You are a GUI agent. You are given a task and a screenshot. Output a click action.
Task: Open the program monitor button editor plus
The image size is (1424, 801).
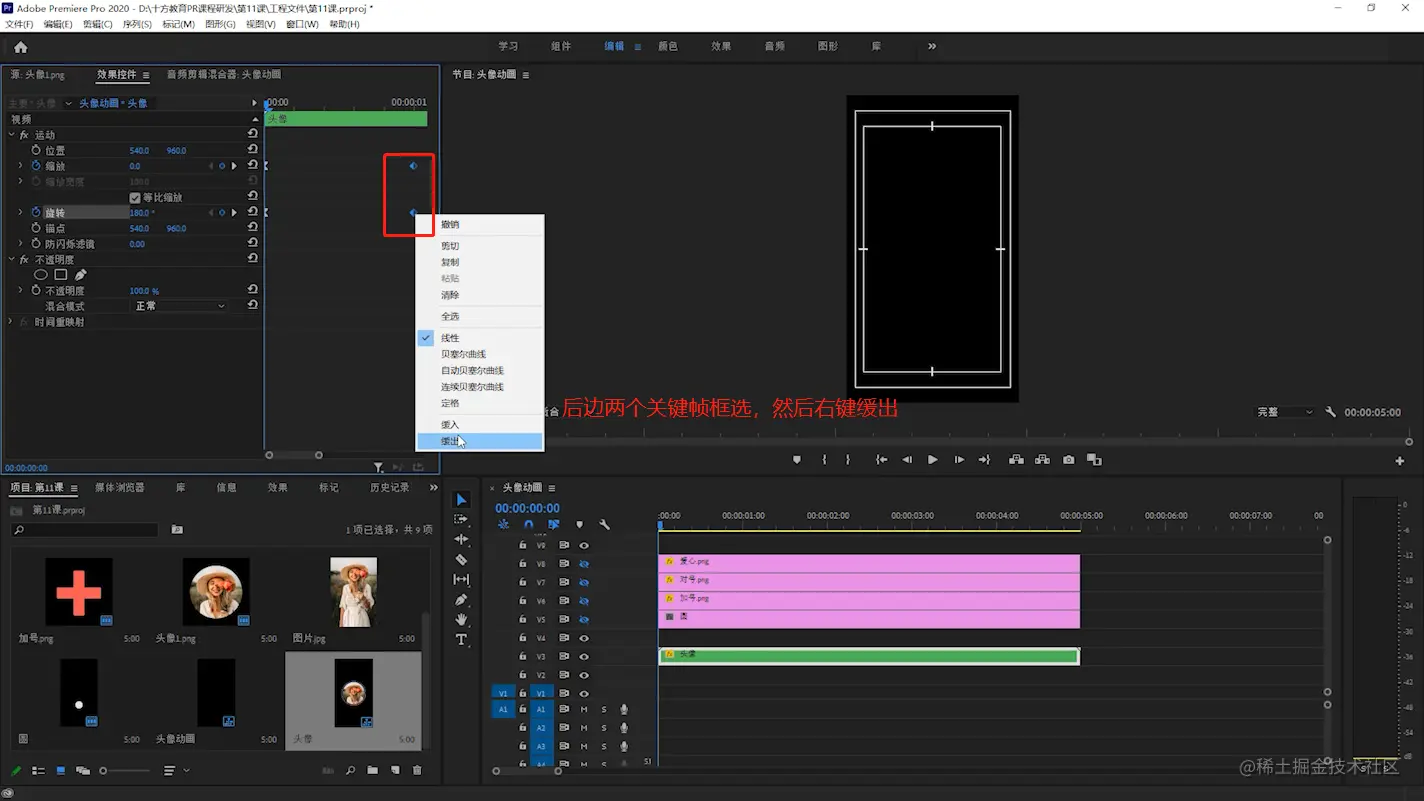pyautogui.click(x=1399, y=461)
